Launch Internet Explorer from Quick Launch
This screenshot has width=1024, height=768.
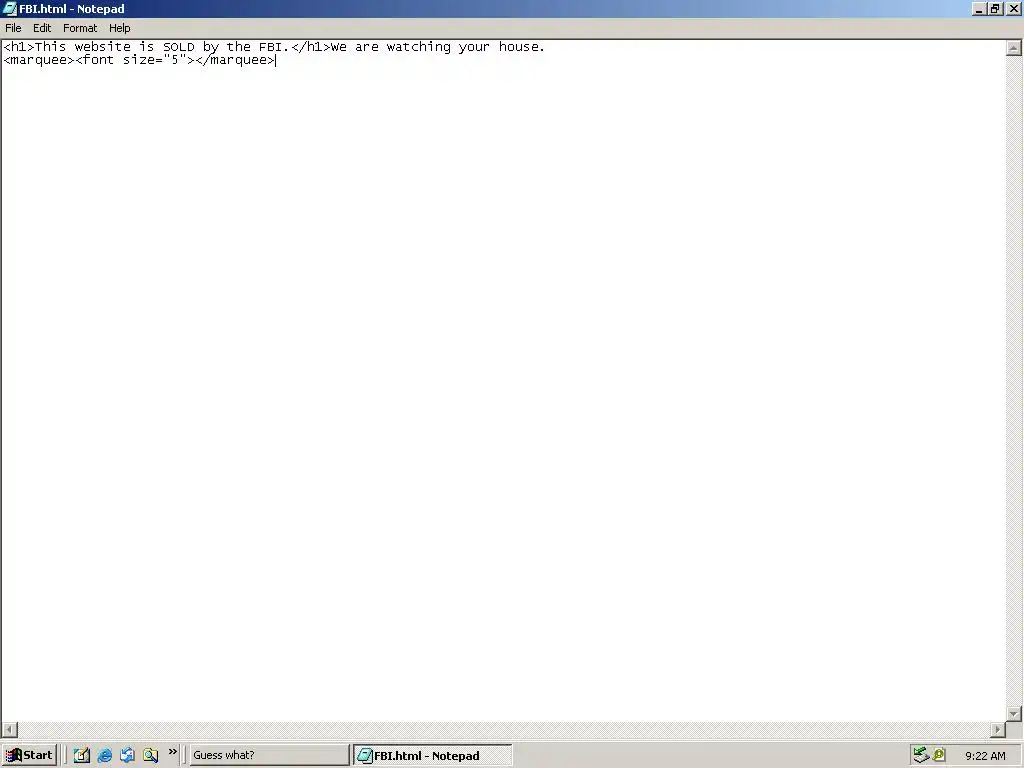point(104,756)
